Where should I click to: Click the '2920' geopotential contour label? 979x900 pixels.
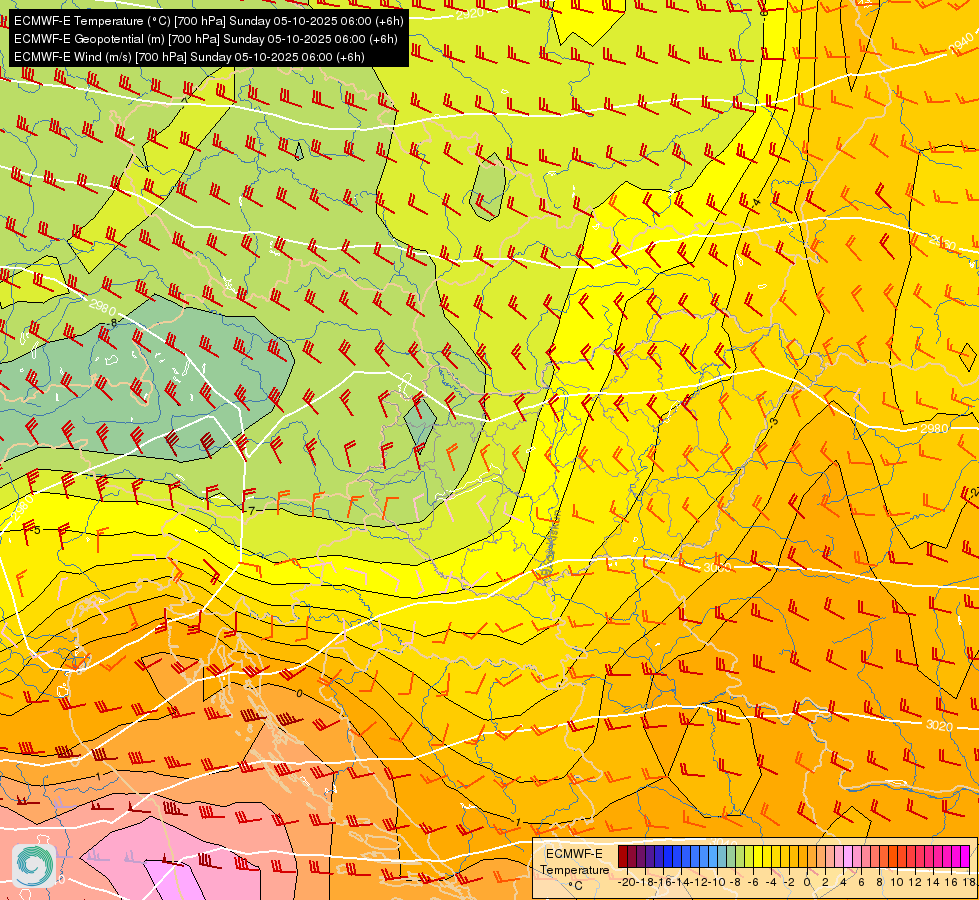470,13
